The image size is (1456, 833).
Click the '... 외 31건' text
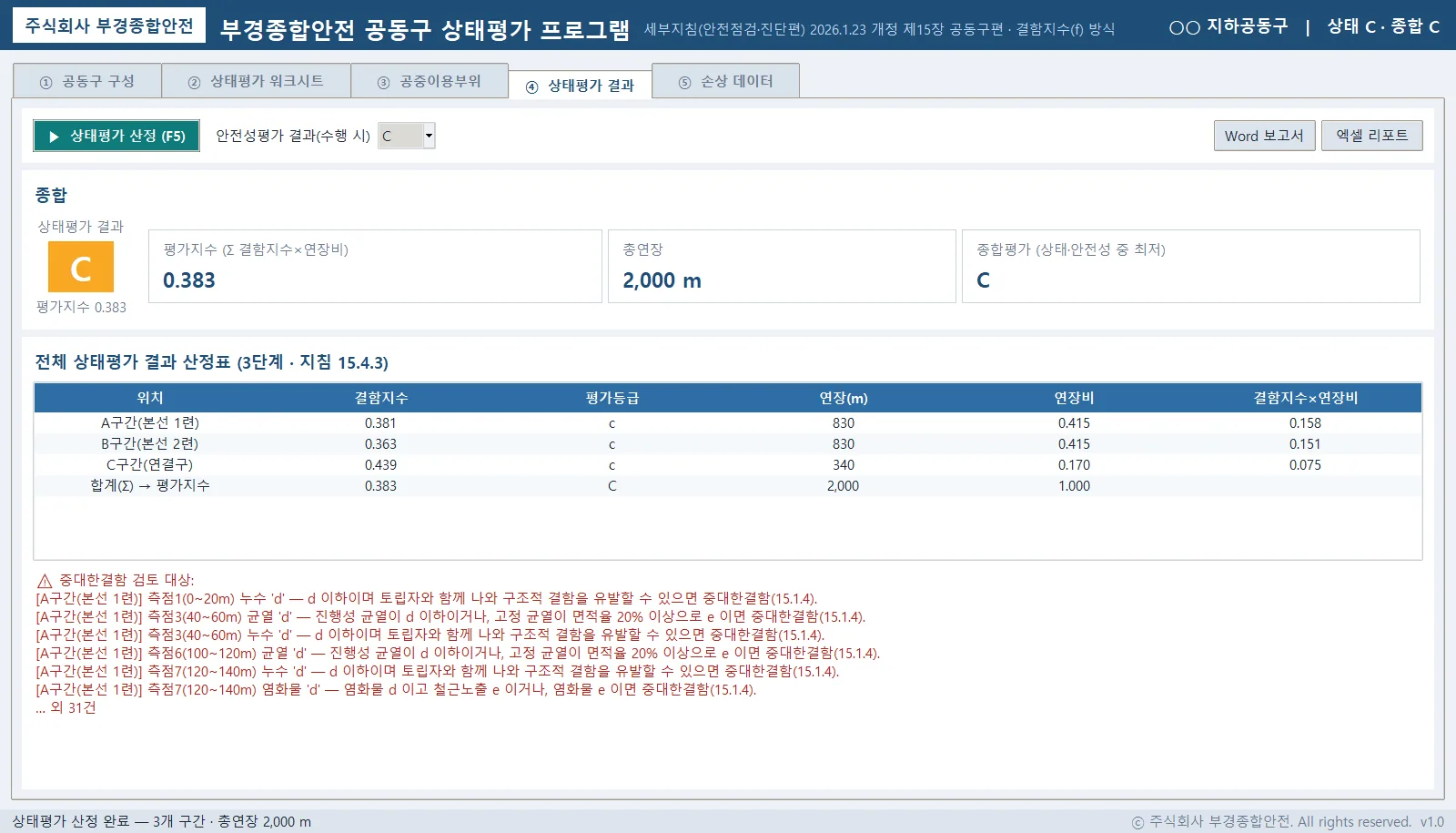(x=66, y=707)
